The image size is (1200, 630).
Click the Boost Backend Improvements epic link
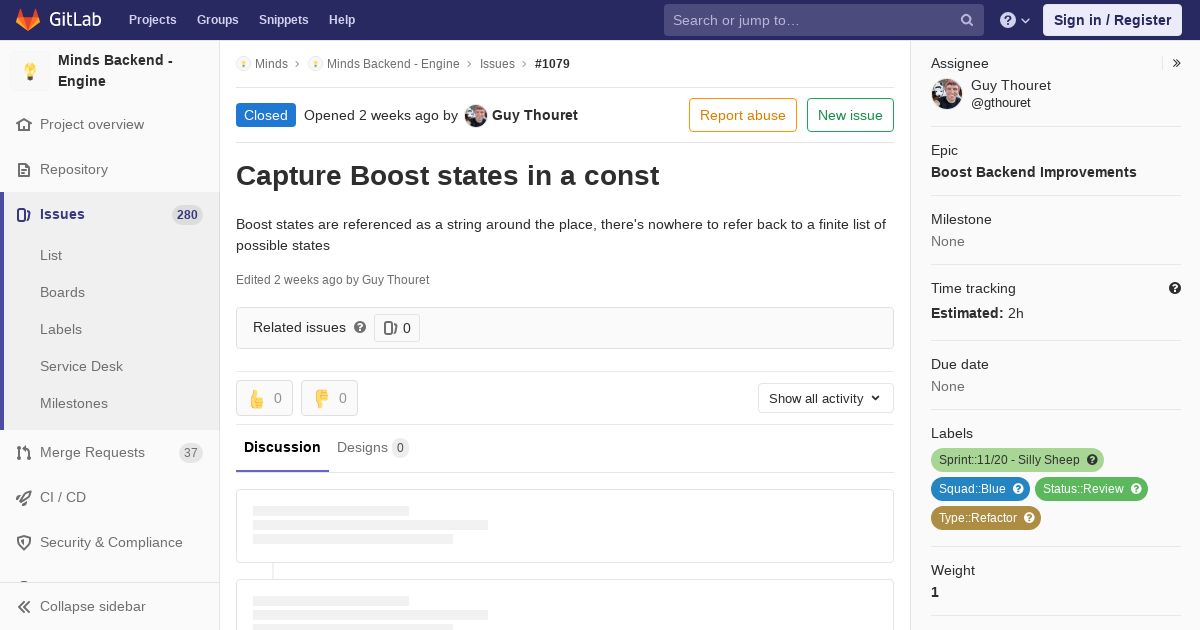pyautogui.click(x=1033, y=172)
